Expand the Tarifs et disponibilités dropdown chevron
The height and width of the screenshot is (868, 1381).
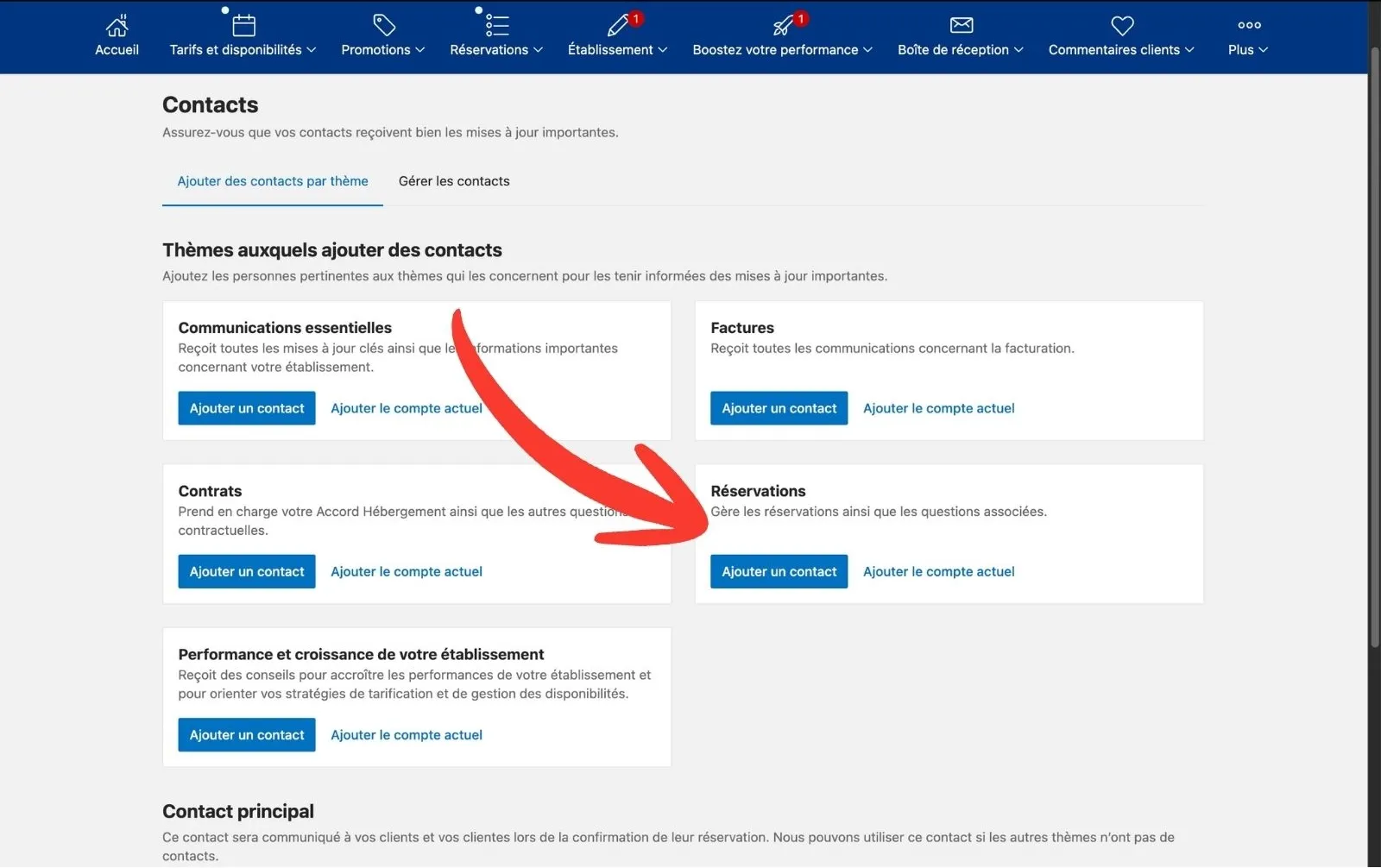[312, 50]
